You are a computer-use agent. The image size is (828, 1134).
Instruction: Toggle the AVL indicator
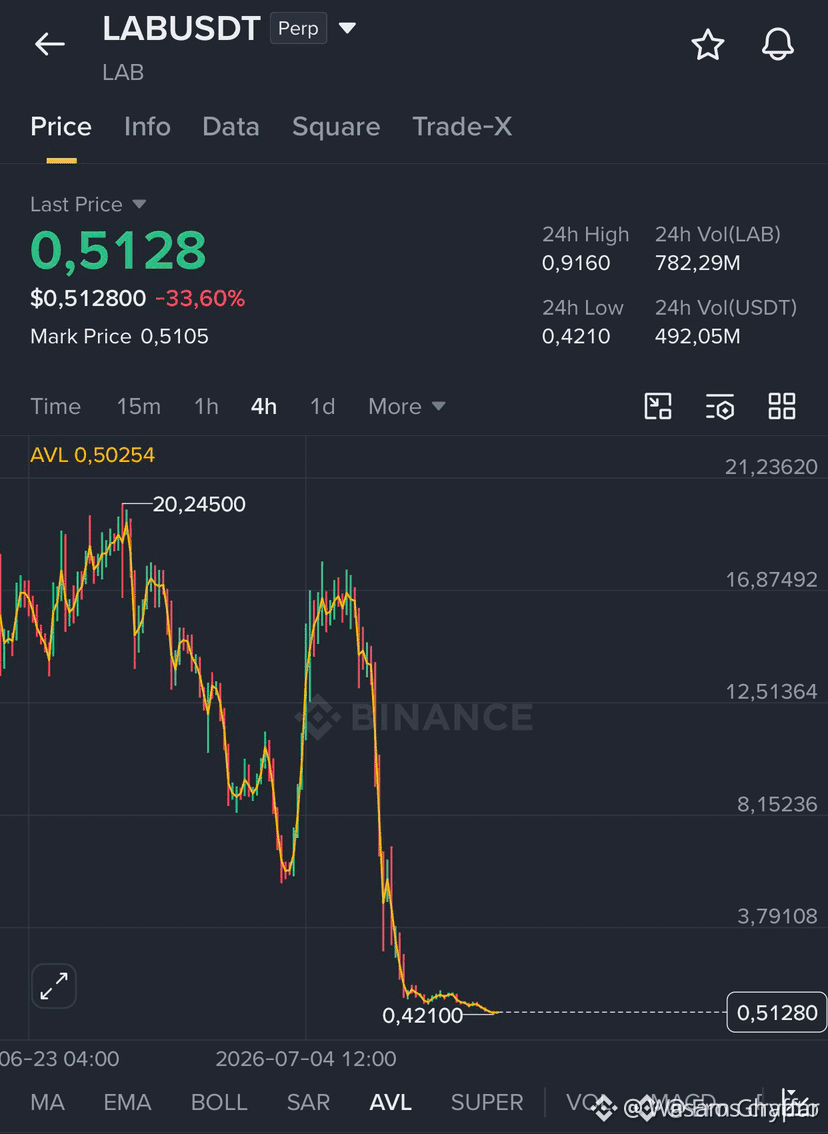point(390,1102)
